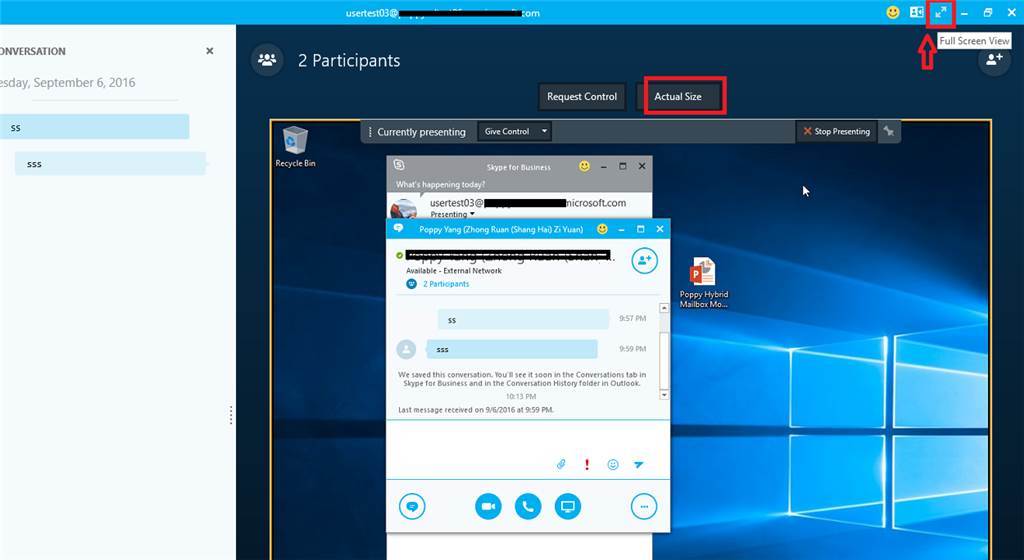Click user avatar in Skype for Business window
1024x560 pixels.
coord(403,210)
